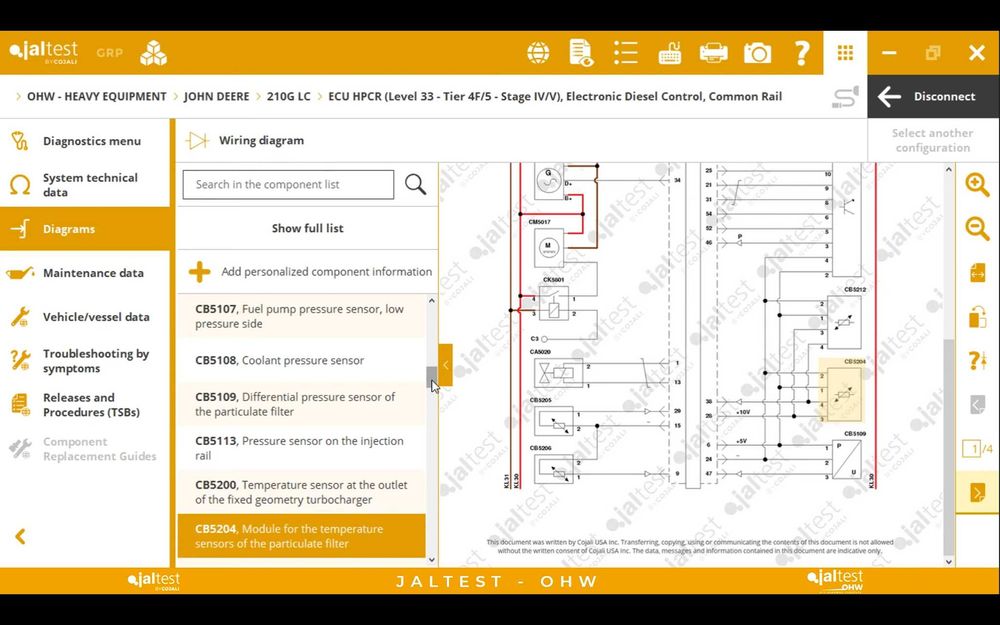This screenshot has width=1000, height=625.
Task: Go to the next diagram page
Action: [x=977, y=492]
